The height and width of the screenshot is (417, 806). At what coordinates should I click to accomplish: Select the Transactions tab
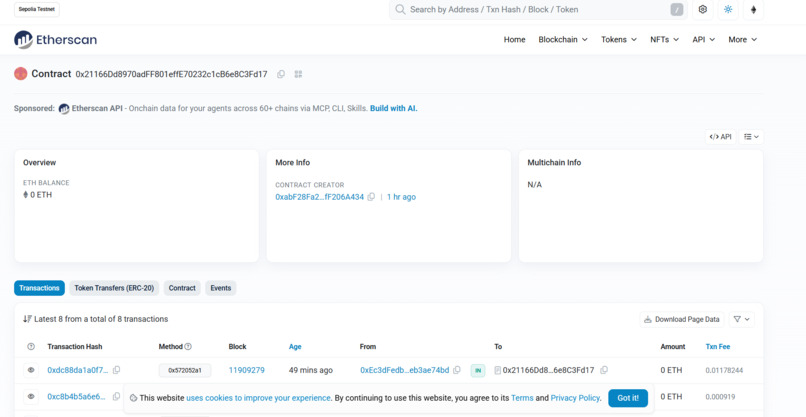pos(39,288)
